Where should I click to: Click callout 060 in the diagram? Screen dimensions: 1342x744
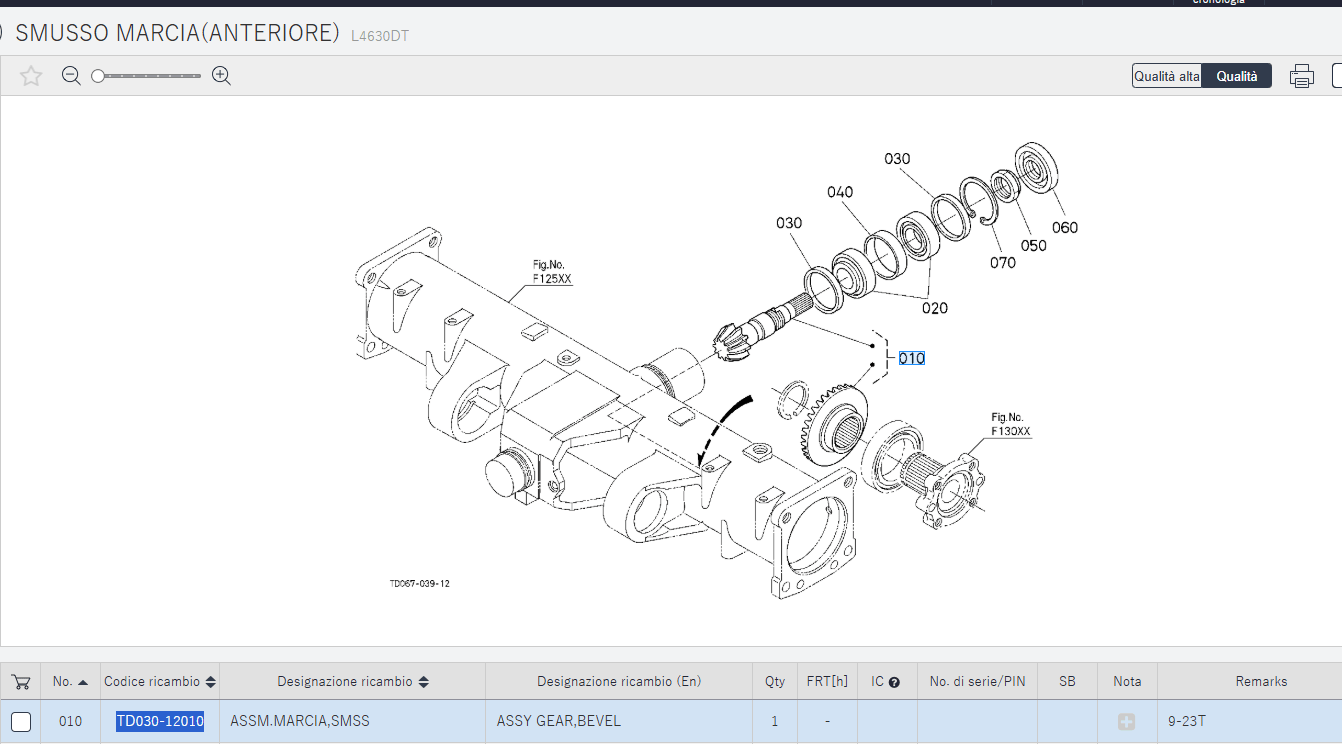[1065, 228]
